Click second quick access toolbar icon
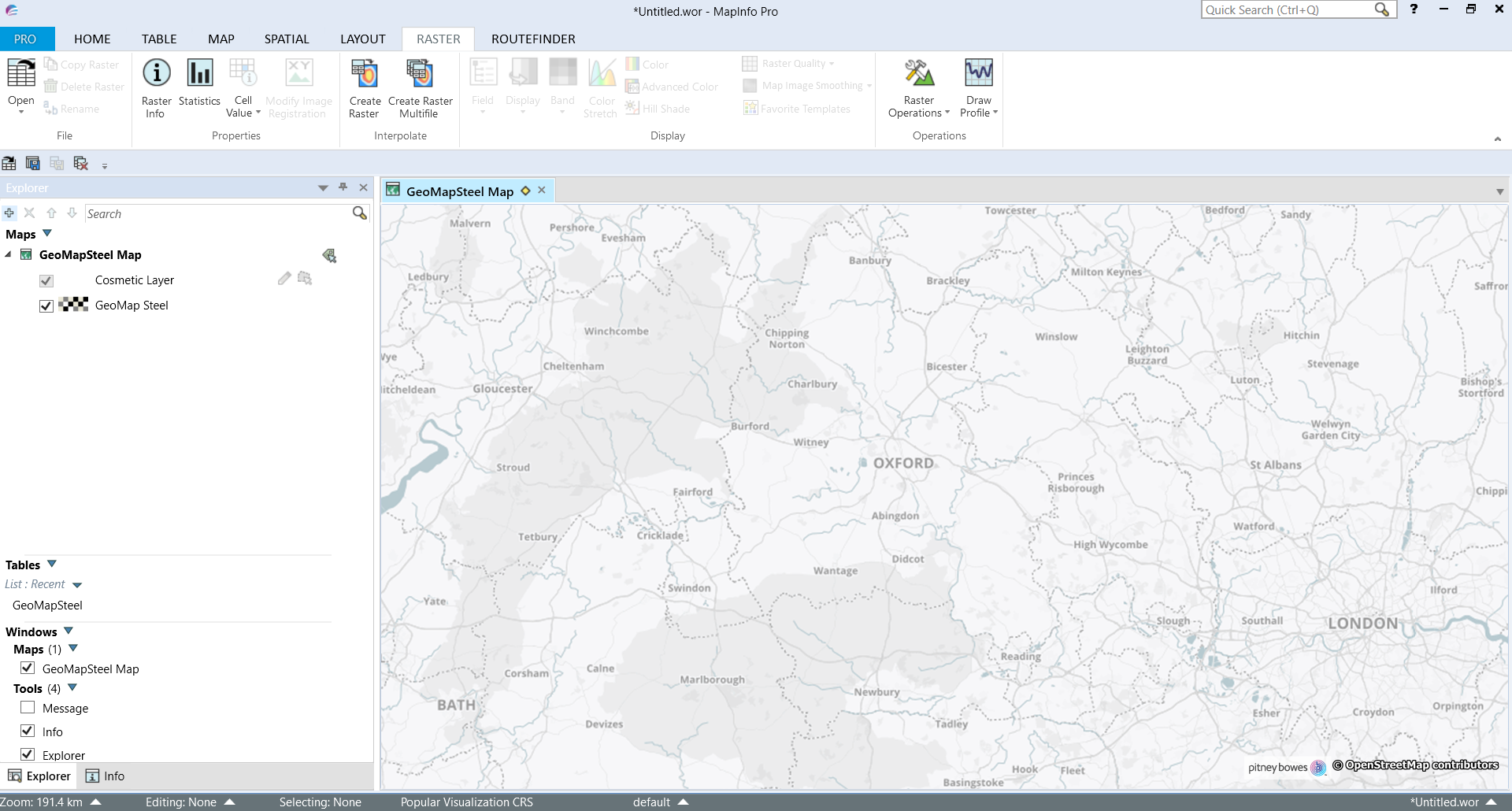The height and width of the screenshot is (811, 1512). click(x=33, y=163)
